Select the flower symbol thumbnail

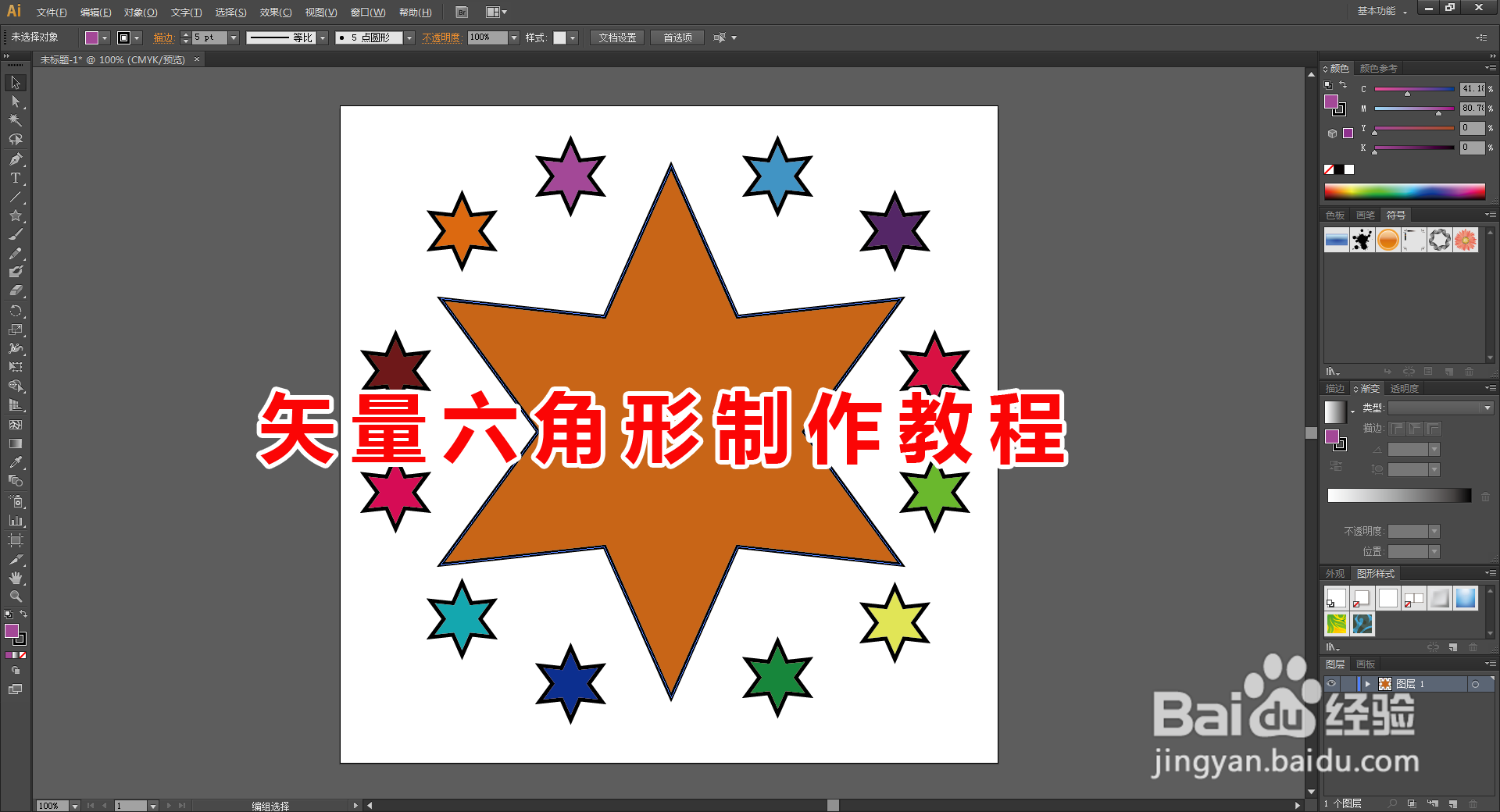point(1465,240)
